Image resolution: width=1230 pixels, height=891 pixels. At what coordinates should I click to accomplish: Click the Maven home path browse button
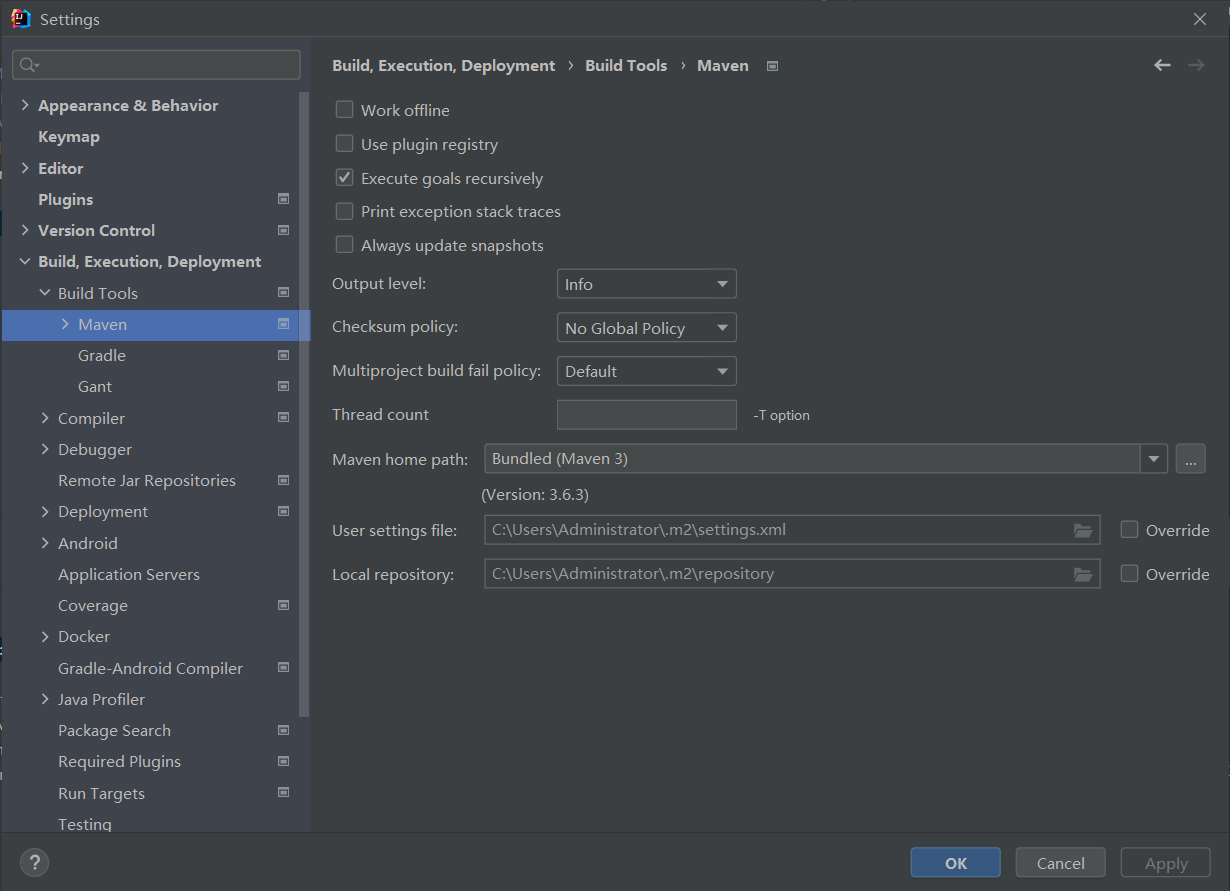[1190, 459]
